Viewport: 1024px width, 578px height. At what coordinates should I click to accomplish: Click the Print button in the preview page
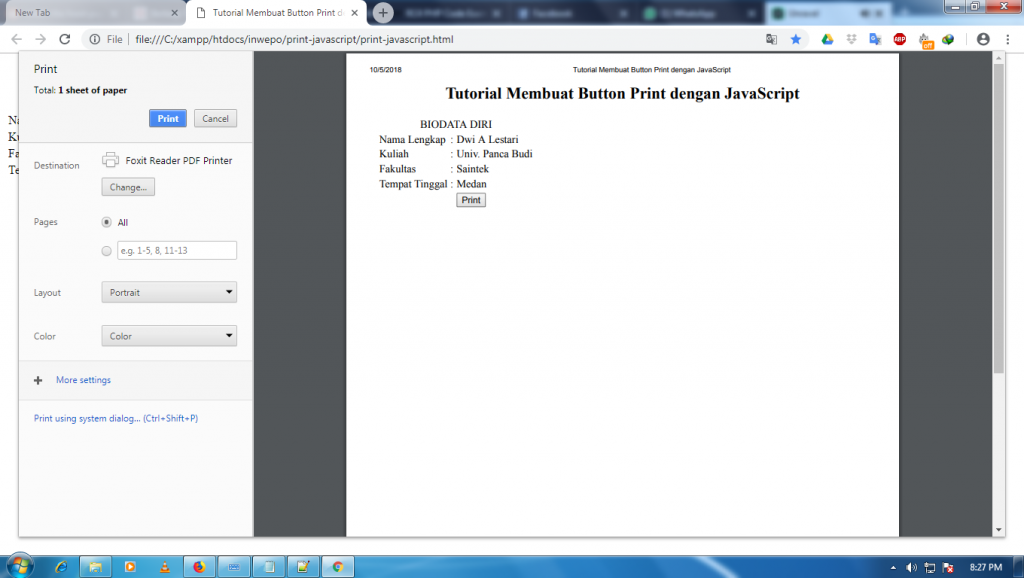(x=471, y=200)
